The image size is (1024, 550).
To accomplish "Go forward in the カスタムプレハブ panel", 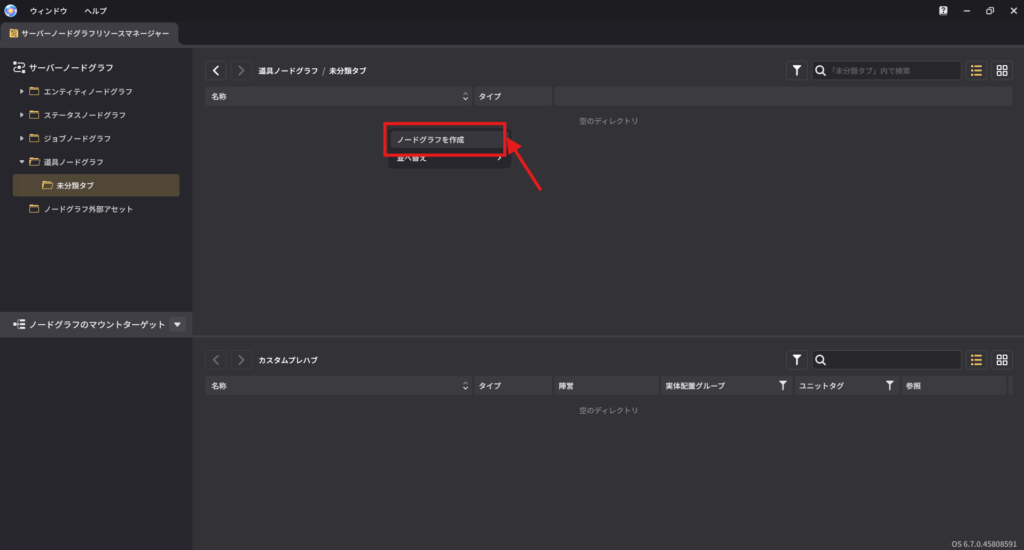I will [x=241, y=360].
